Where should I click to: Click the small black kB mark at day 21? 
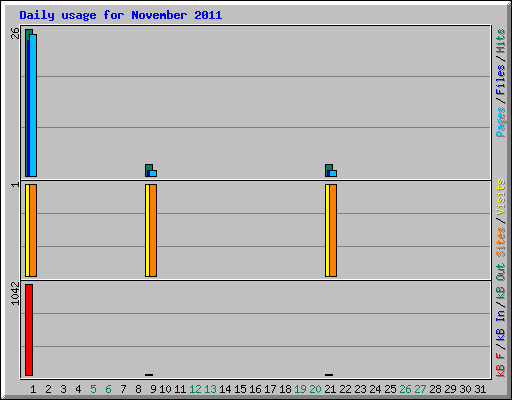point(329,375)
